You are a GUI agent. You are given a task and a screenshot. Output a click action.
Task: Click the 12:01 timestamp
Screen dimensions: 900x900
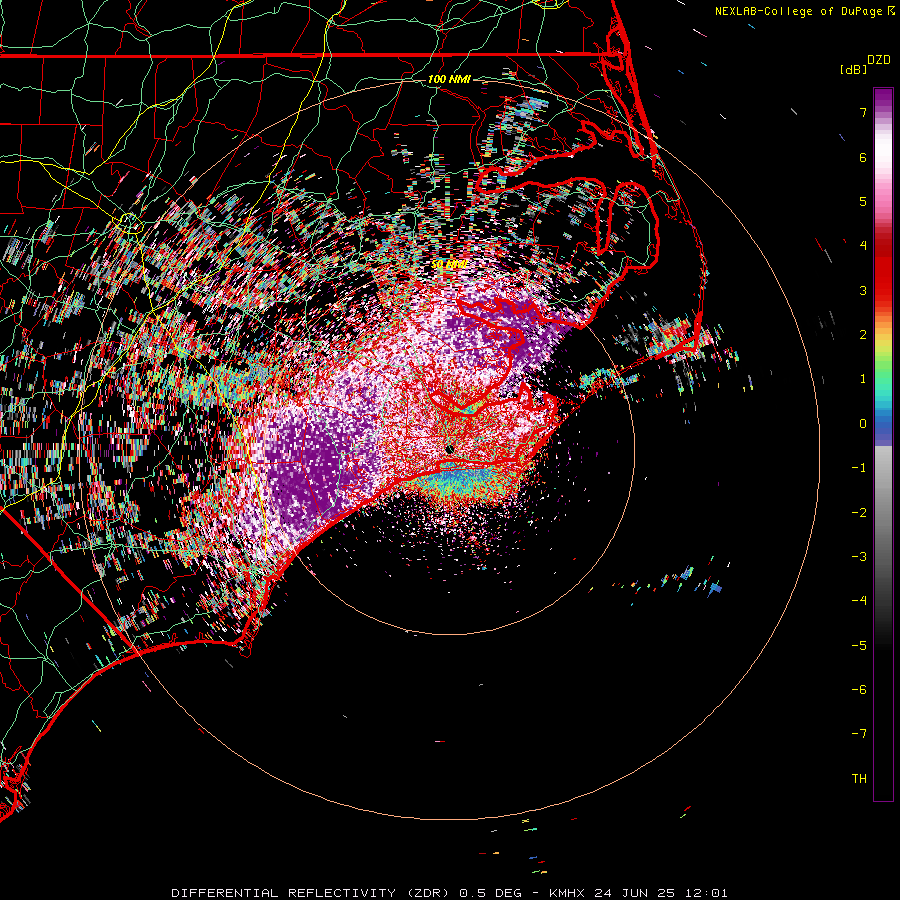[x=708, y=893]
